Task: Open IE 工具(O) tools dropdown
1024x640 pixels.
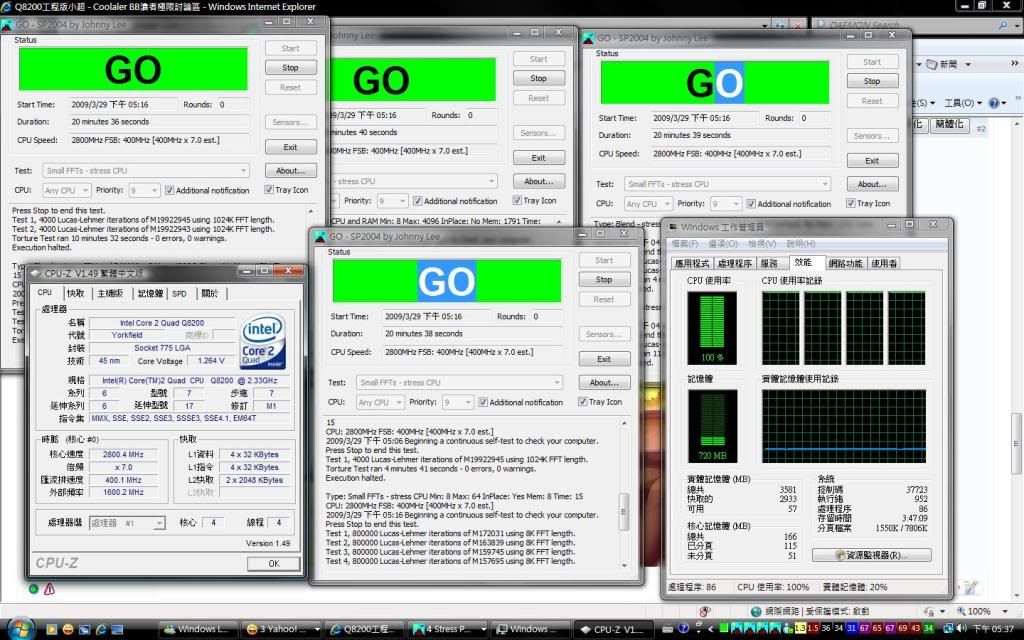Action: [x=963, y=103]
